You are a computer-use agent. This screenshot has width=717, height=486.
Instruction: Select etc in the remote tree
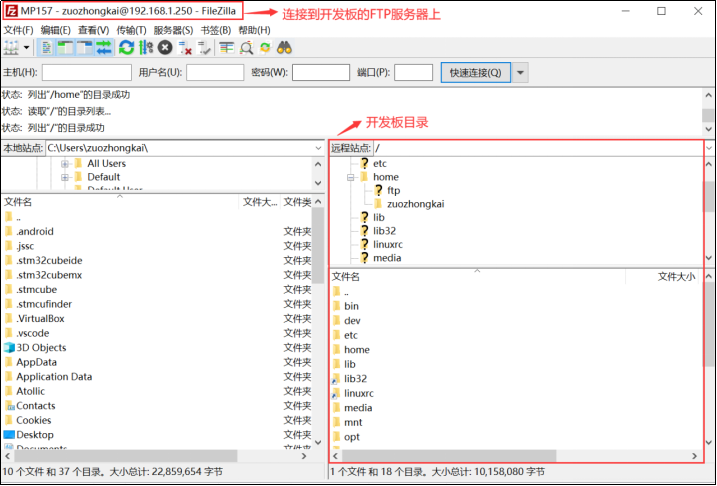380,164
